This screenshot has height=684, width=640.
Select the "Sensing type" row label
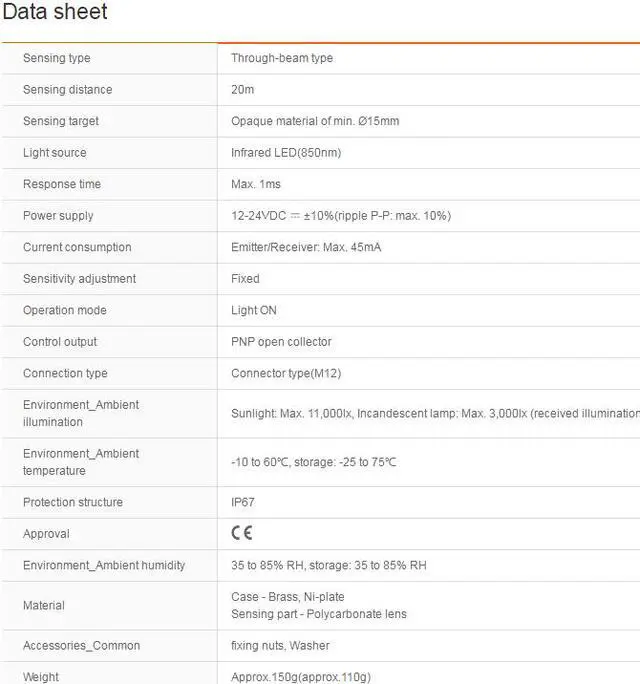(x=57, y=58)
